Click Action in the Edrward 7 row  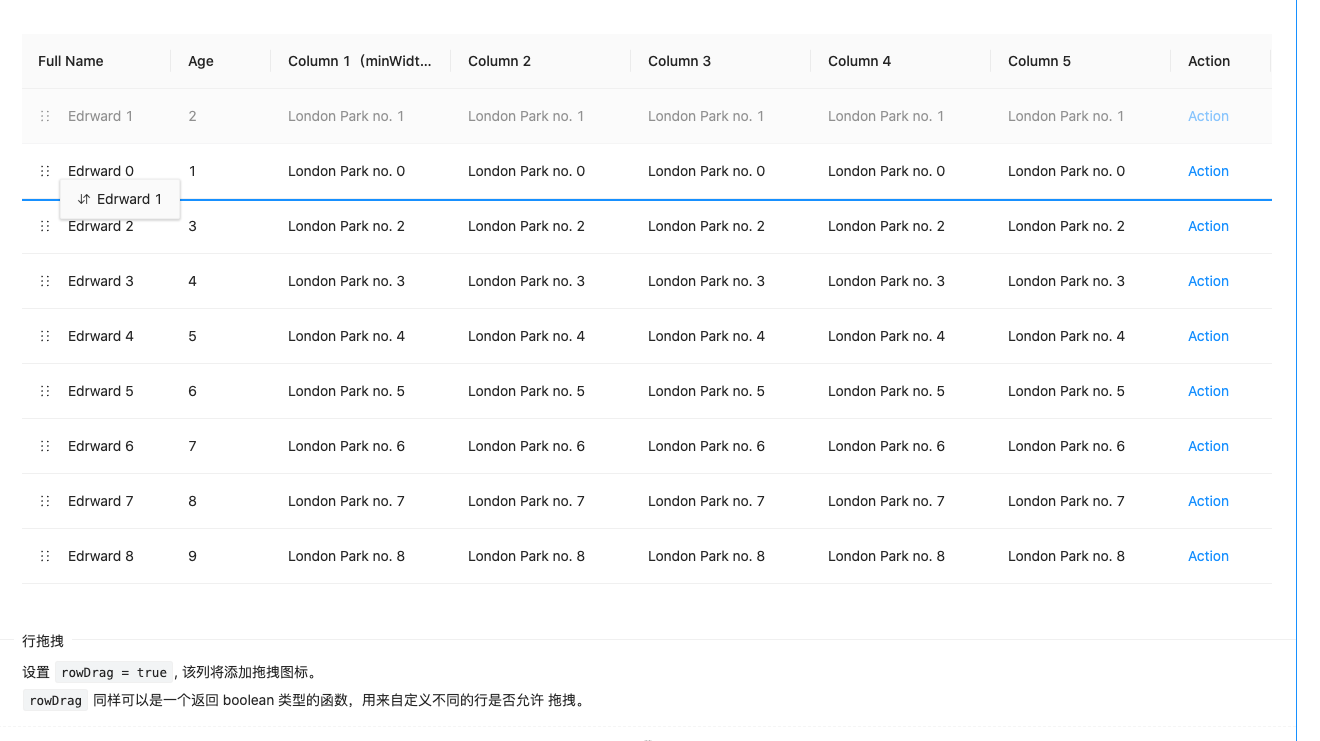pos(1208,501)
